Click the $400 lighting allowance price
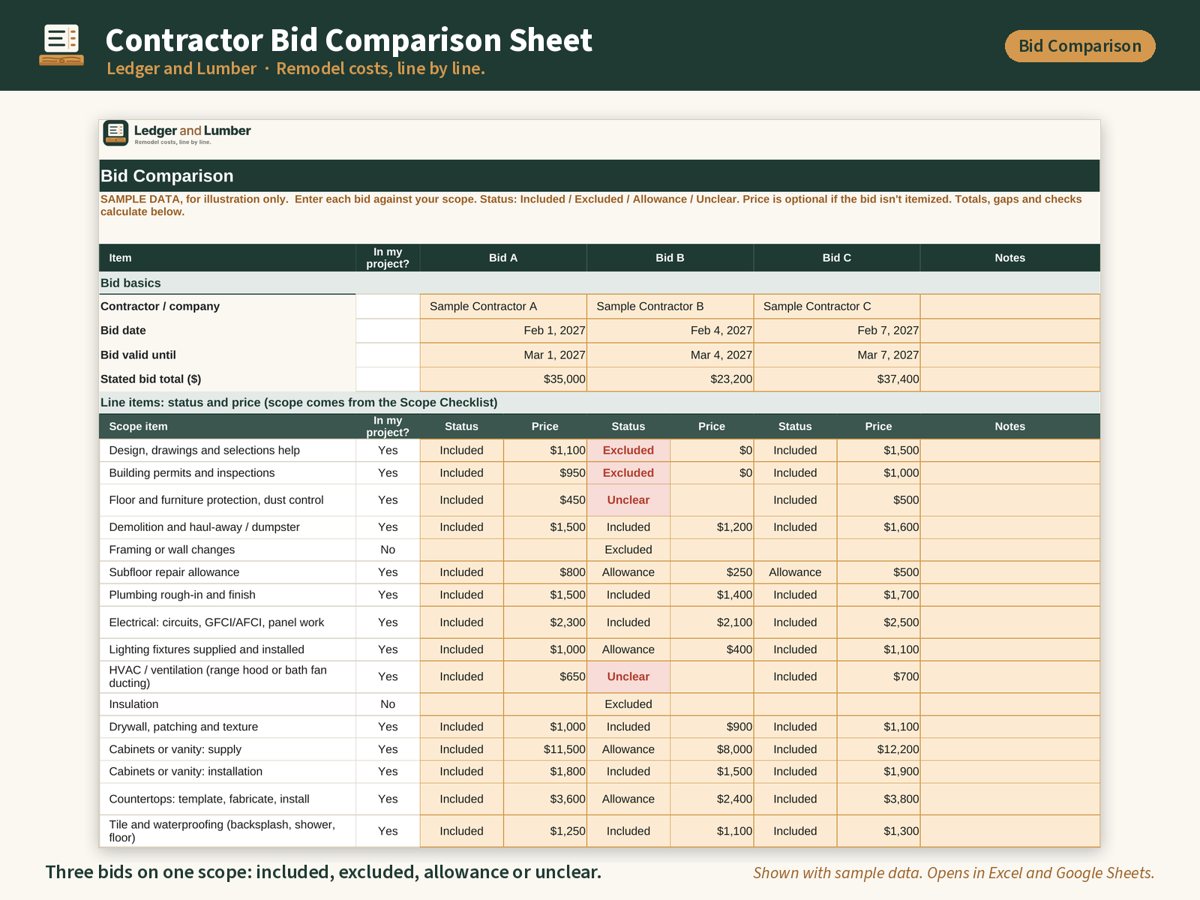Screen dimensions: 1200x900 [712, 650]
